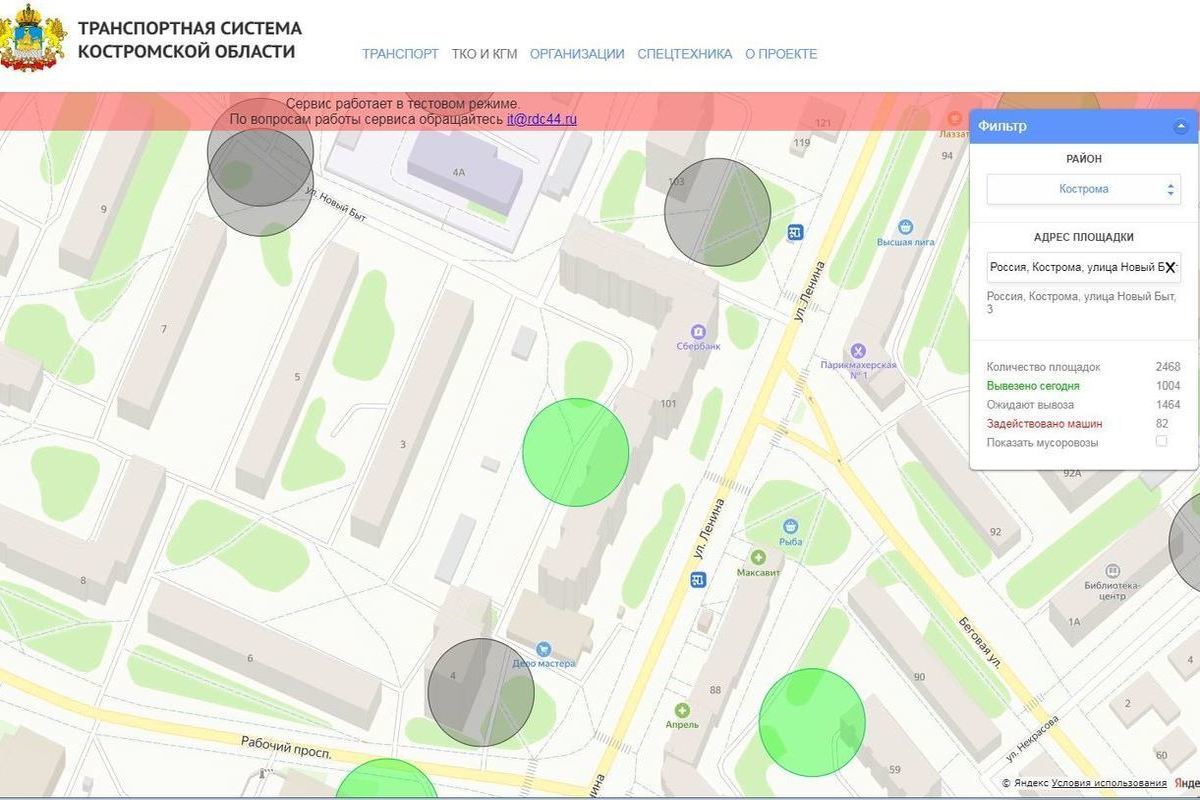The image size is (1200, 800).
Task: Click the Фильтр panel header title
Action: pos(1003,126)
